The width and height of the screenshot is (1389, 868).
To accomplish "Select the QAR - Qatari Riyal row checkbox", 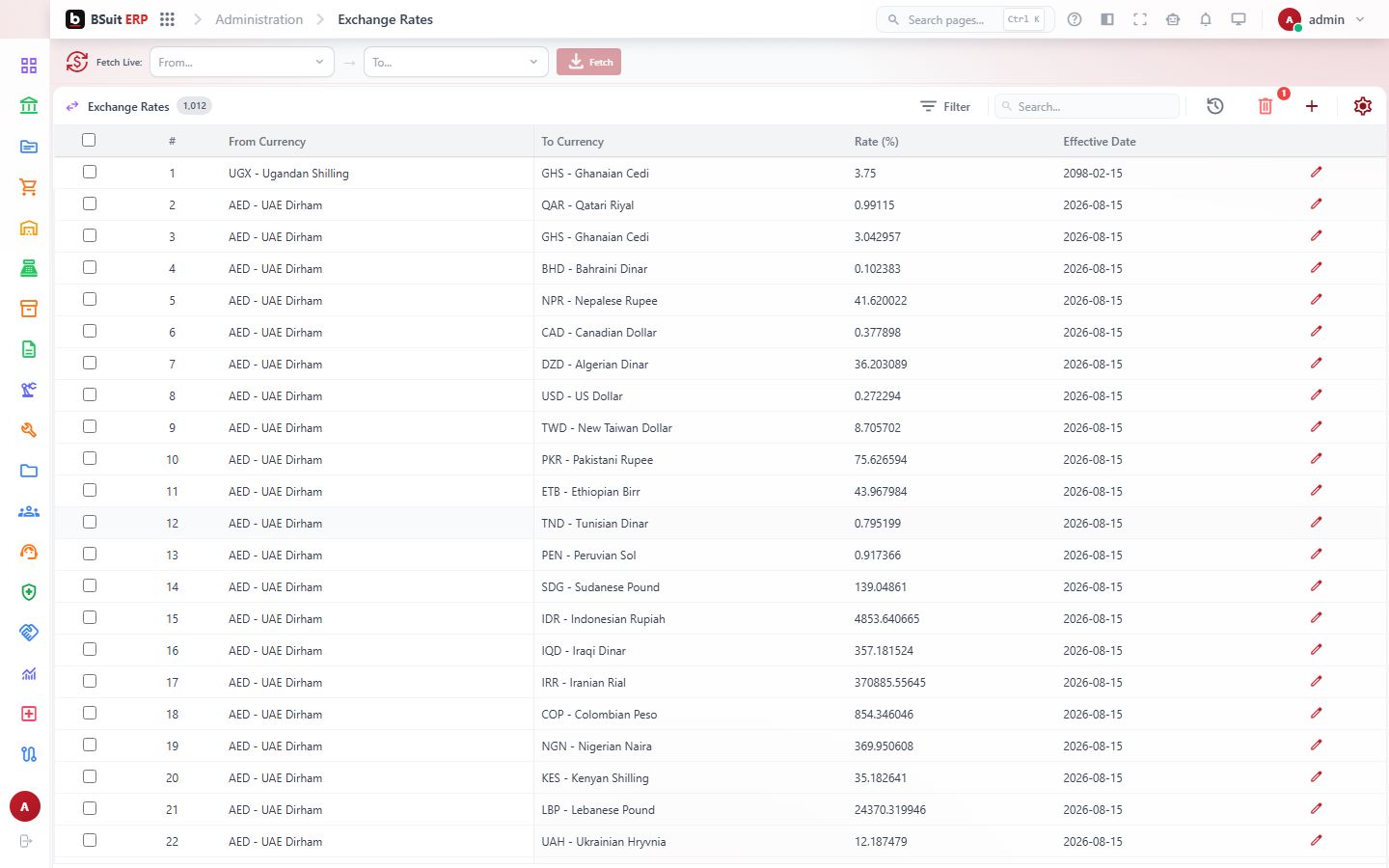I will (90, 203).
